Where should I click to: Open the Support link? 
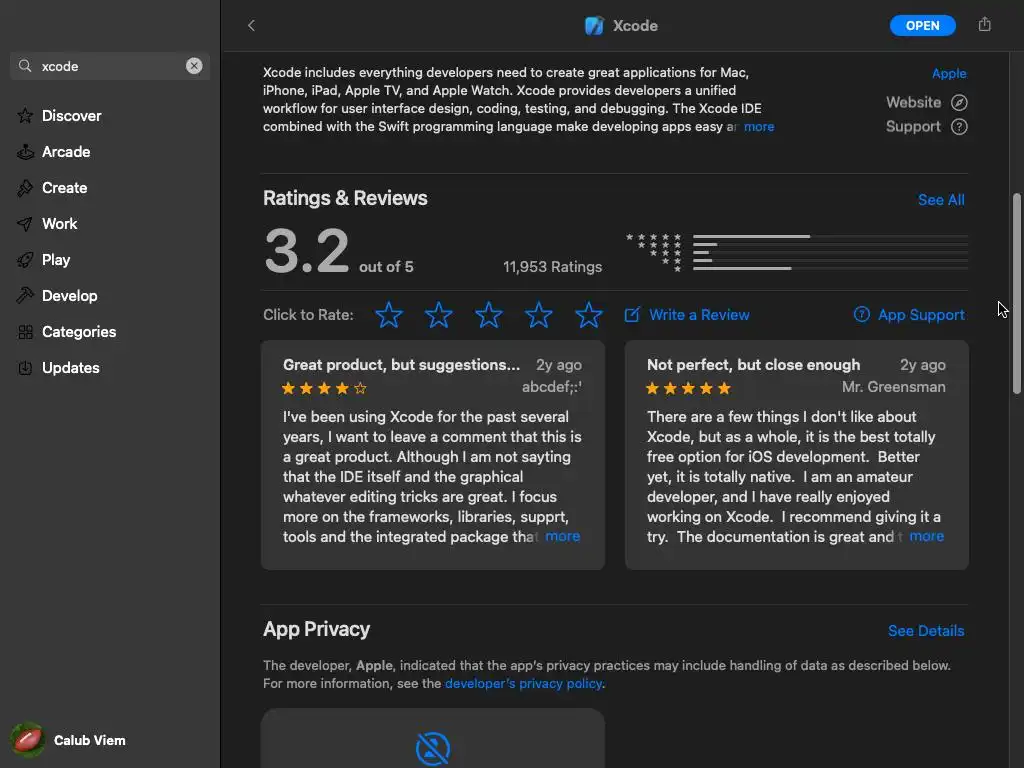913,127
